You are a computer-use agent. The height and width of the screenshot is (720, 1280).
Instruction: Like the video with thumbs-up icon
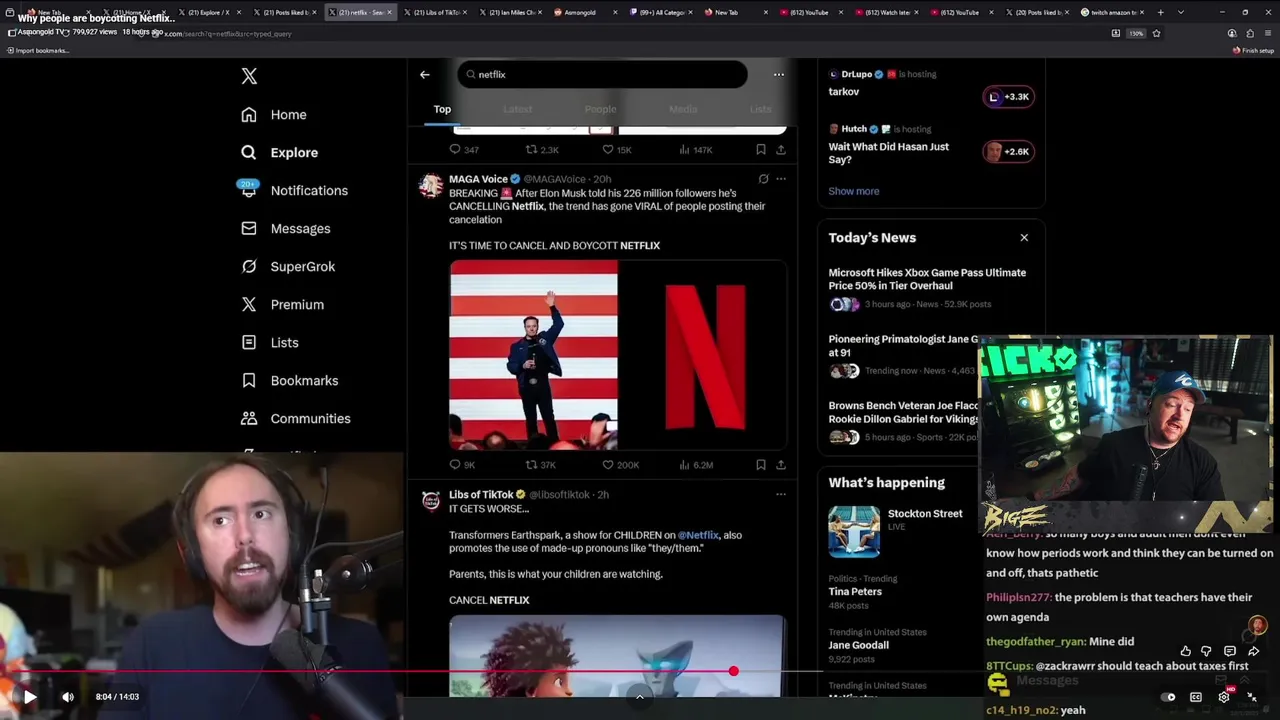(x=1186, y=651)
